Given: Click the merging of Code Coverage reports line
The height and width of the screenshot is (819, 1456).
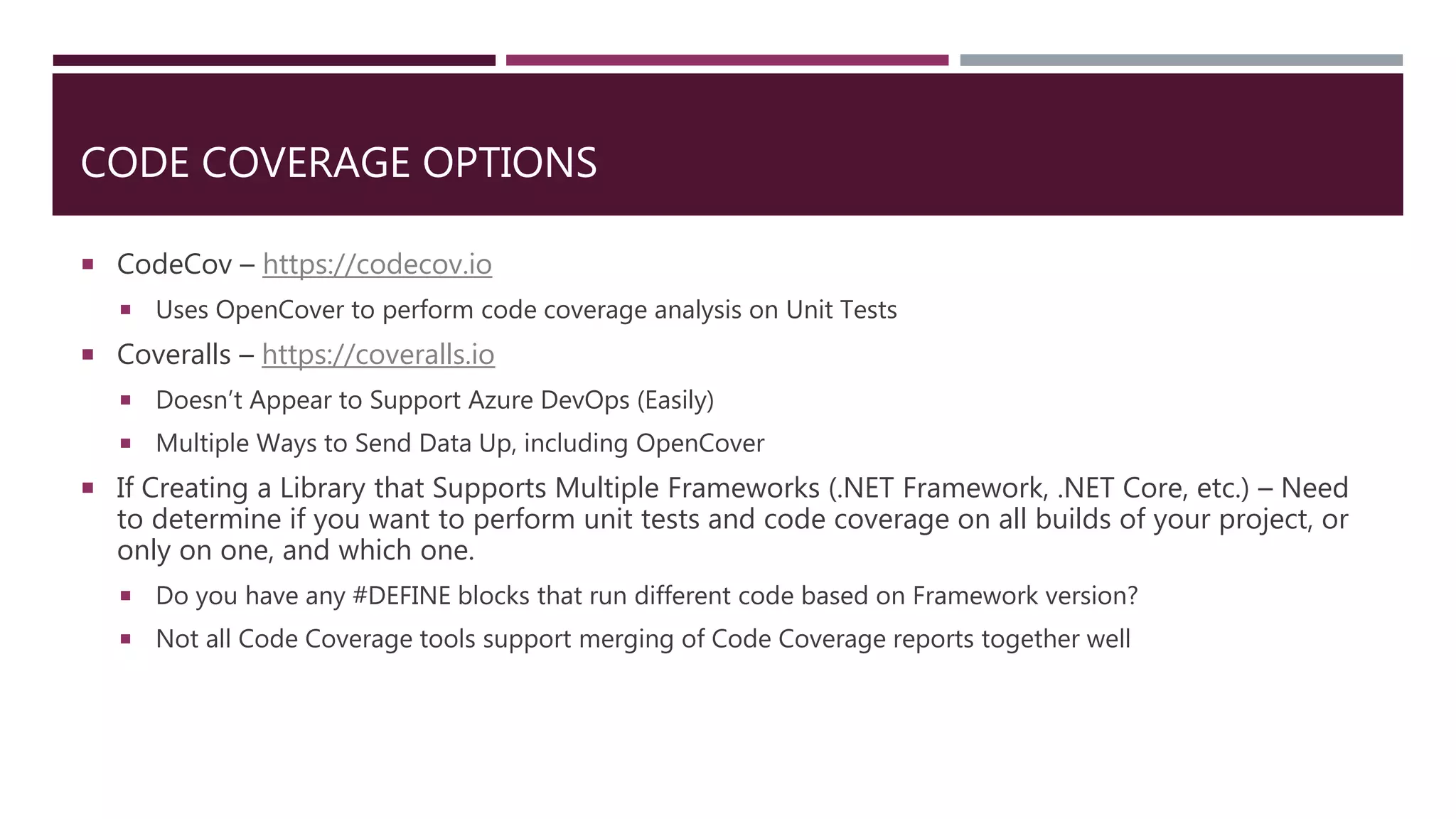Looking at the screenshot, I should 643,639.
